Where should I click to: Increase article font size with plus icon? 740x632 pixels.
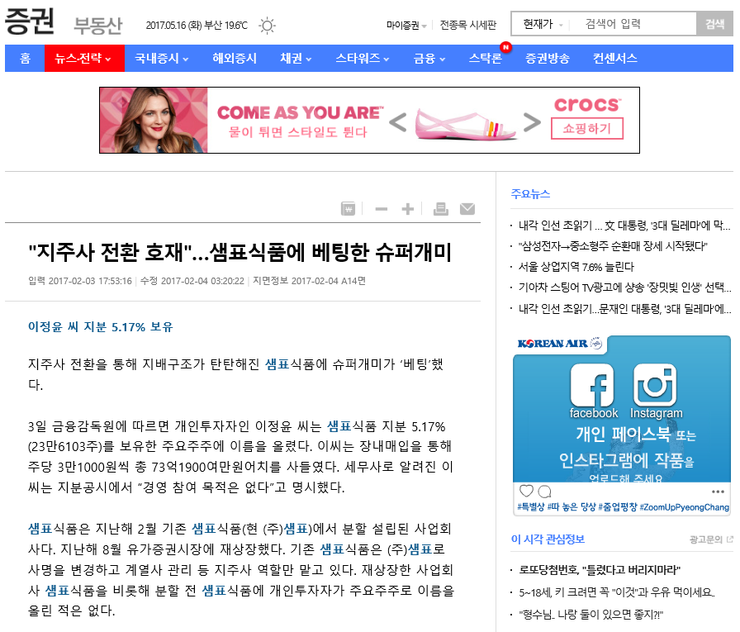pos(408,209)
